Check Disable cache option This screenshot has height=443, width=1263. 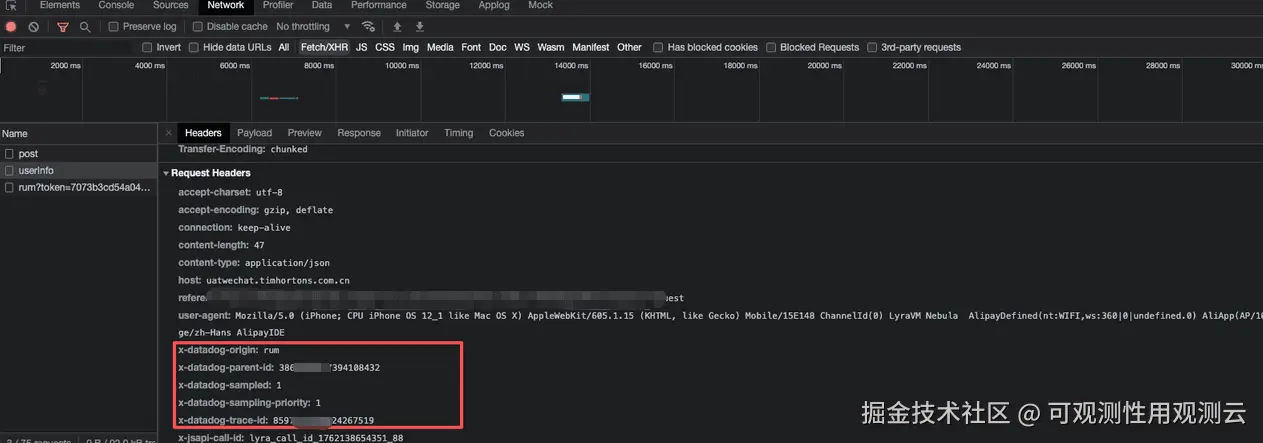point(198,27)
